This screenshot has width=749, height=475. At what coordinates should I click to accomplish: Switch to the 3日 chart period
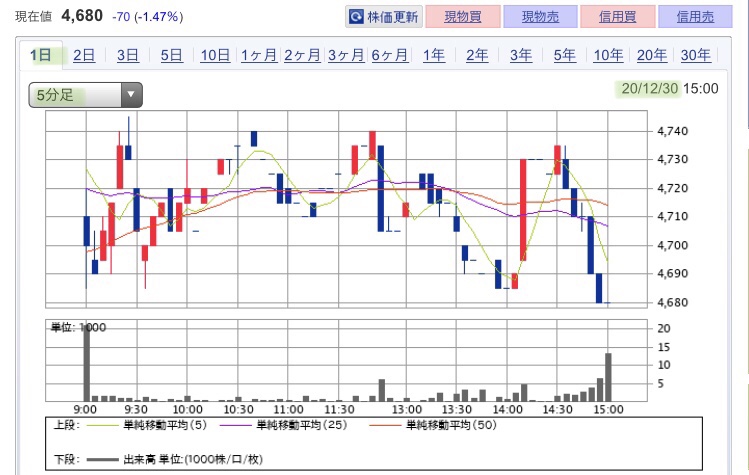(x=128, y=55)
